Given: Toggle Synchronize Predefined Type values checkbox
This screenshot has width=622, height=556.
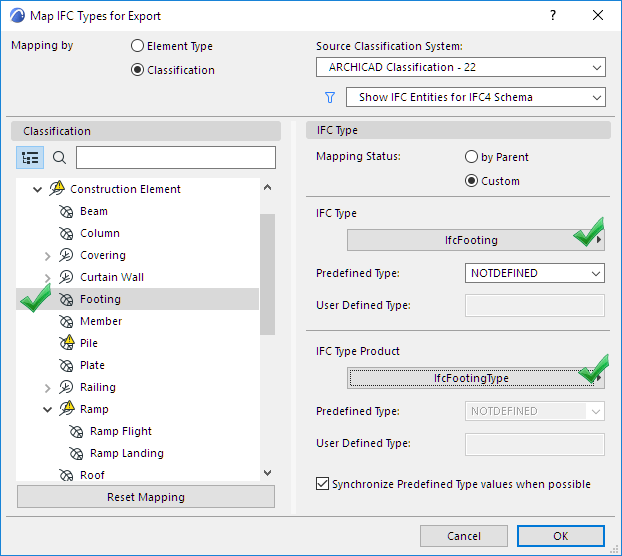Looking at the screenshot, I should 323,484.
